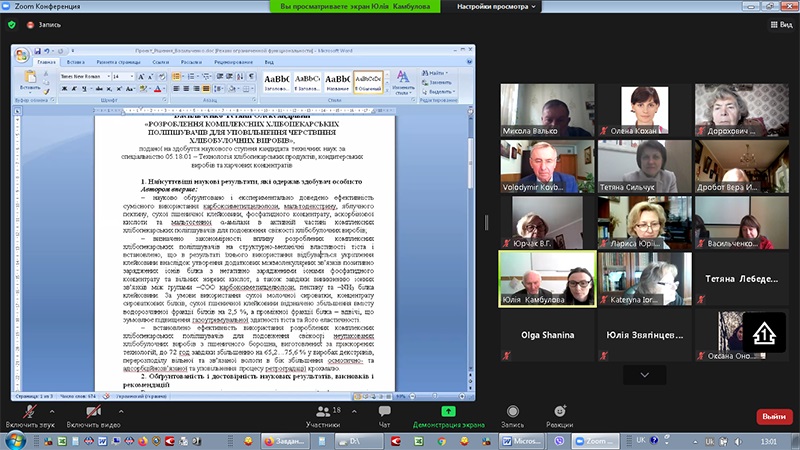This screenshot has height=450, width=800.
Task: Open the Zoom Вид layout menu
Action: pos(782,24)
